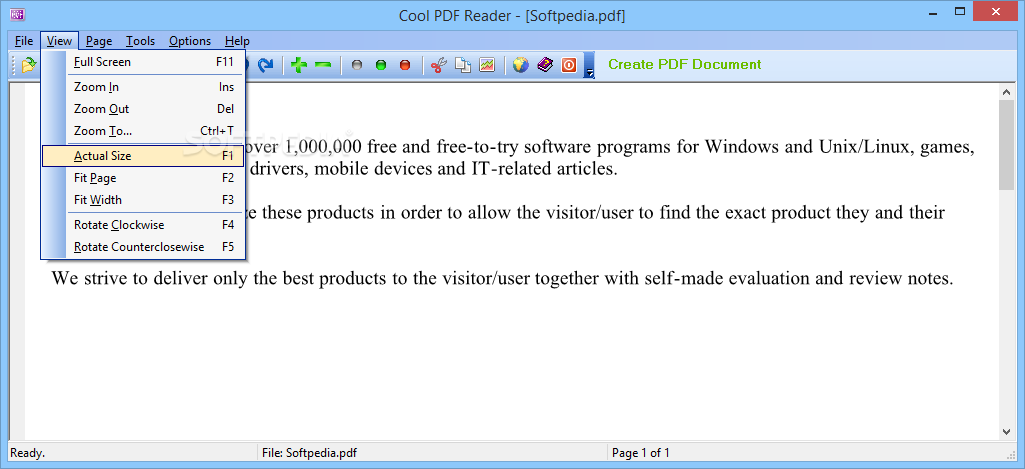
Task: Choose Zoom To... menu entry
Action: (143, 131)
